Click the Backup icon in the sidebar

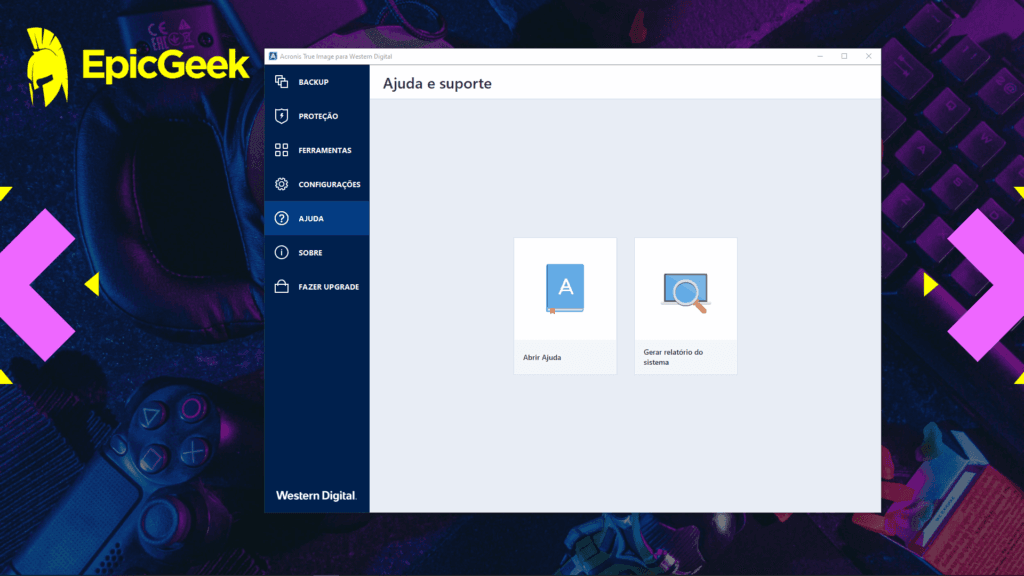tap(281, 82)
